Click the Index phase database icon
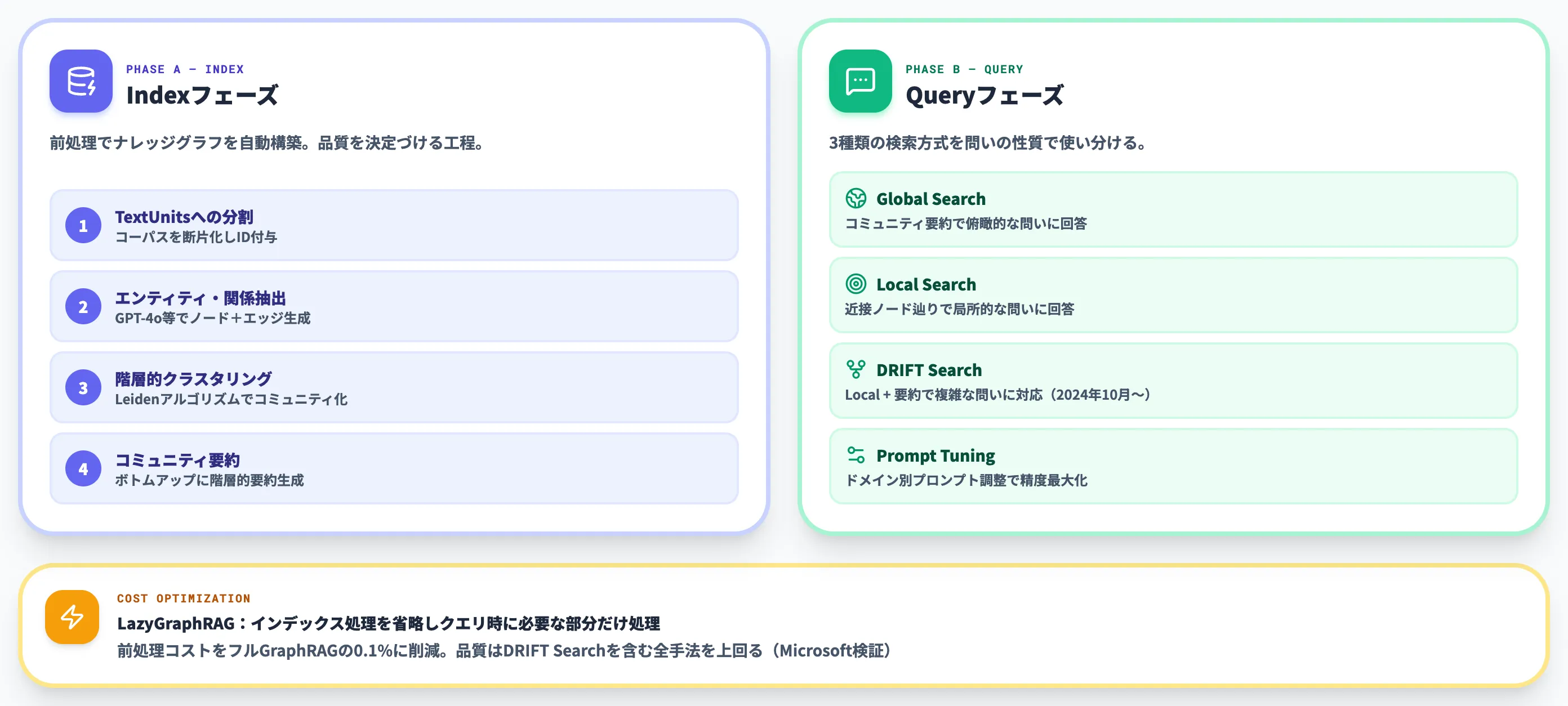The height and width of the screenshot is (706, 1568). (x=81, y=81)
